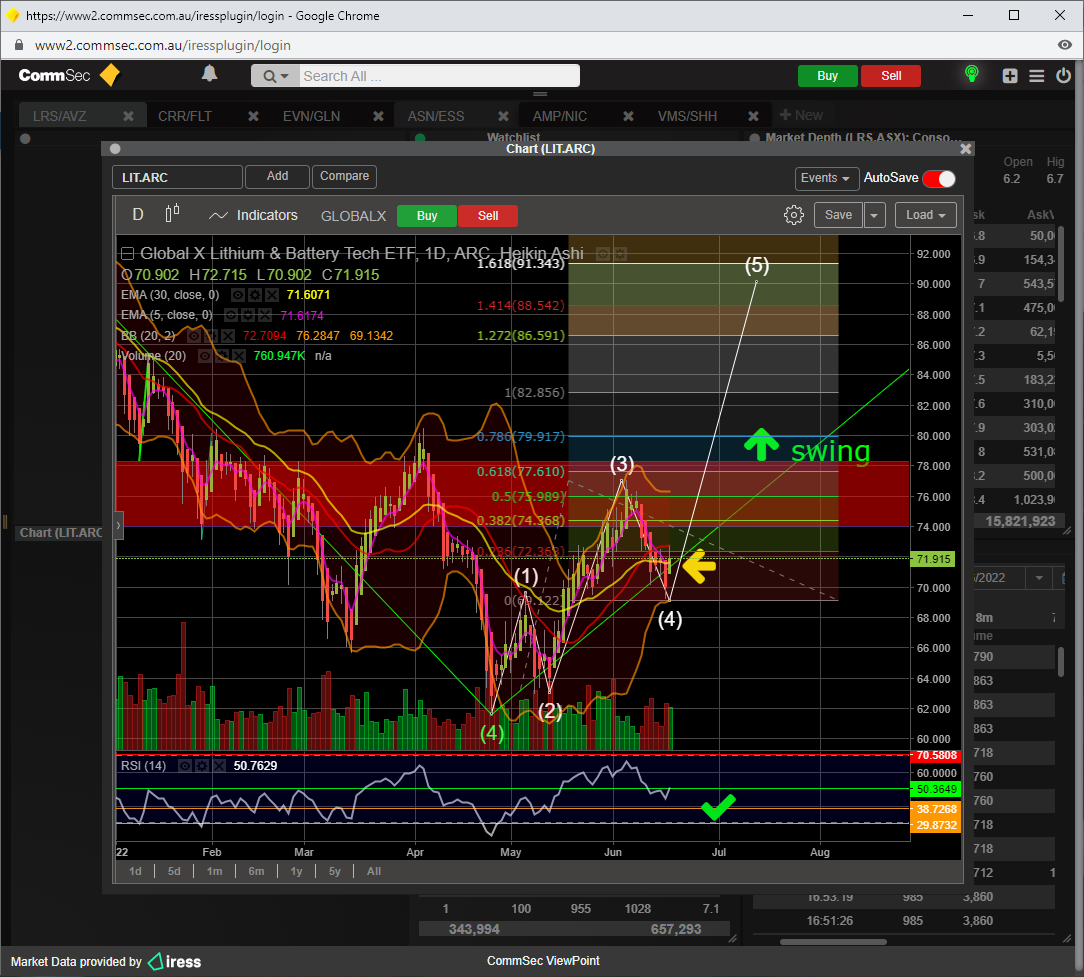Open the Load dropdown
Screen dimensions: 1084x977
(x=926, y=215)
